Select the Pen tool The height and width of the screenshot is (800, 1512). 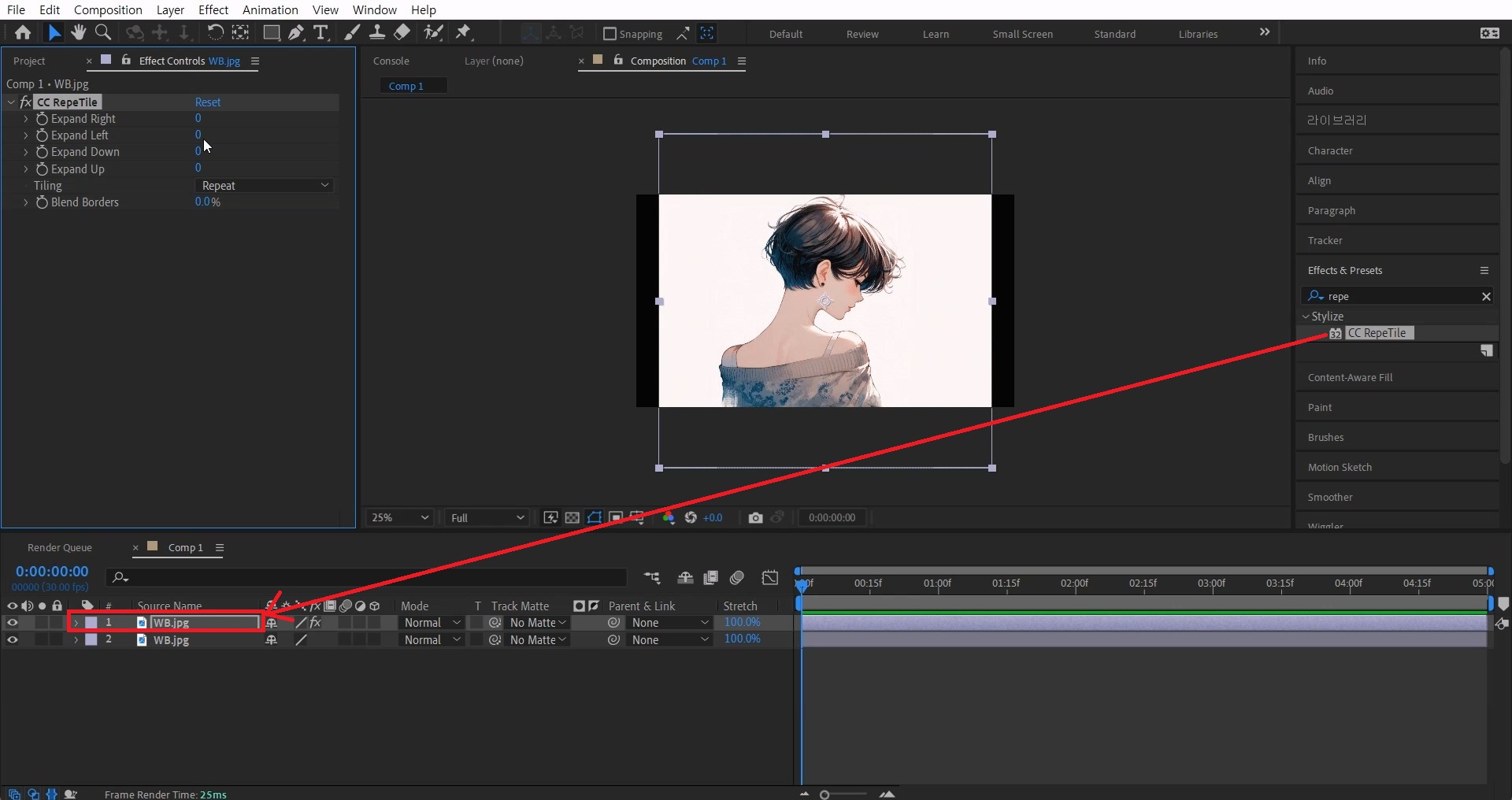296,33
